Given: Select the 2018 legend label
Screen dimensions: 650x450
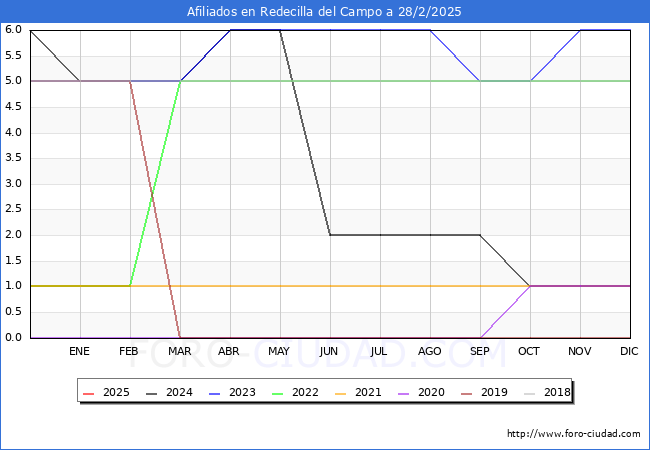Looking at the screenshot, I should click(557, 392).
